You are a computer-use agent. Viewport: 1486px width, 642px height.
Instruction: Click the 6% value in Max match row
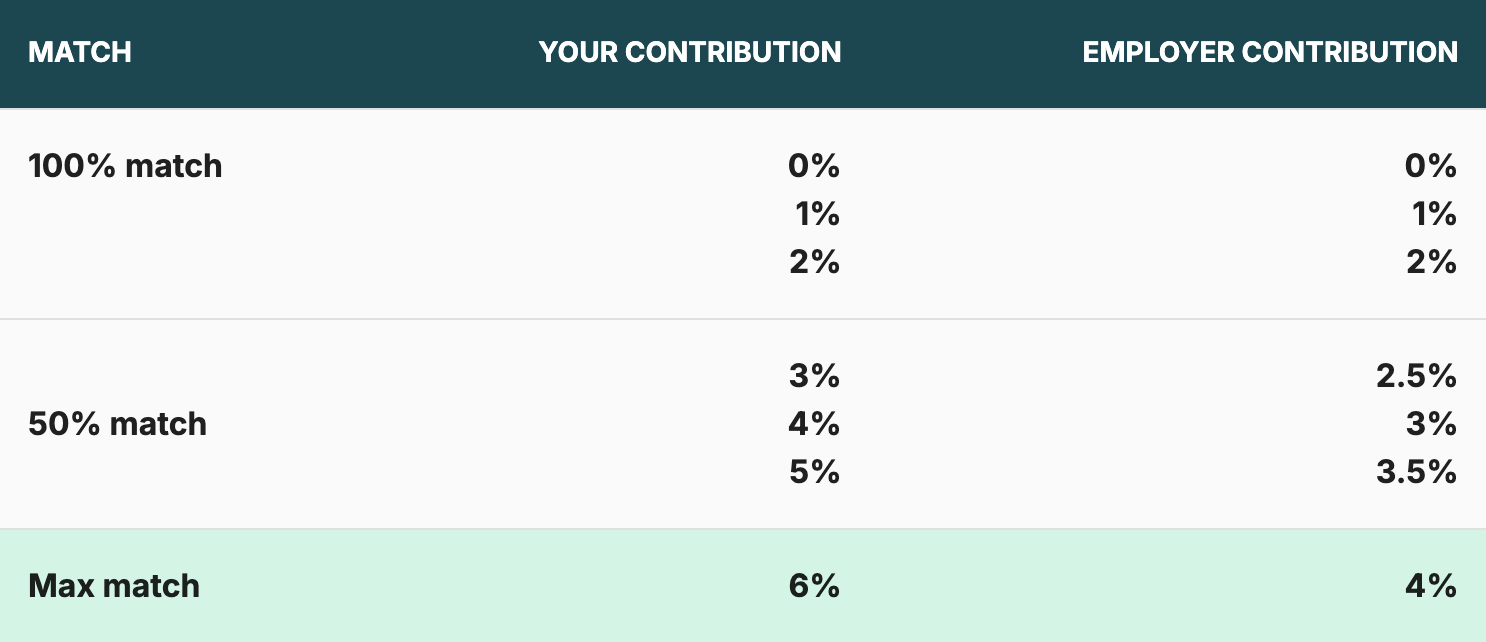point(814,586)
